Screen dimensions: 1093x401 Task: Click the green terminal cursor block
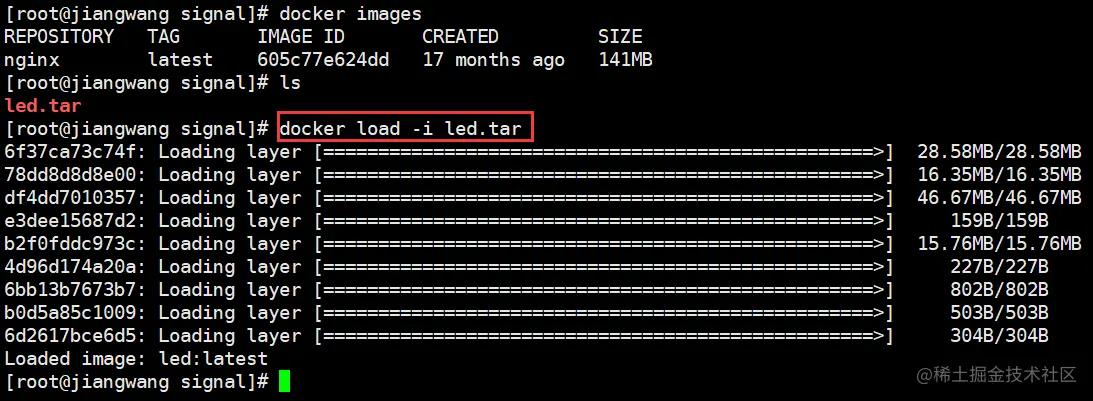coord(284,381)
